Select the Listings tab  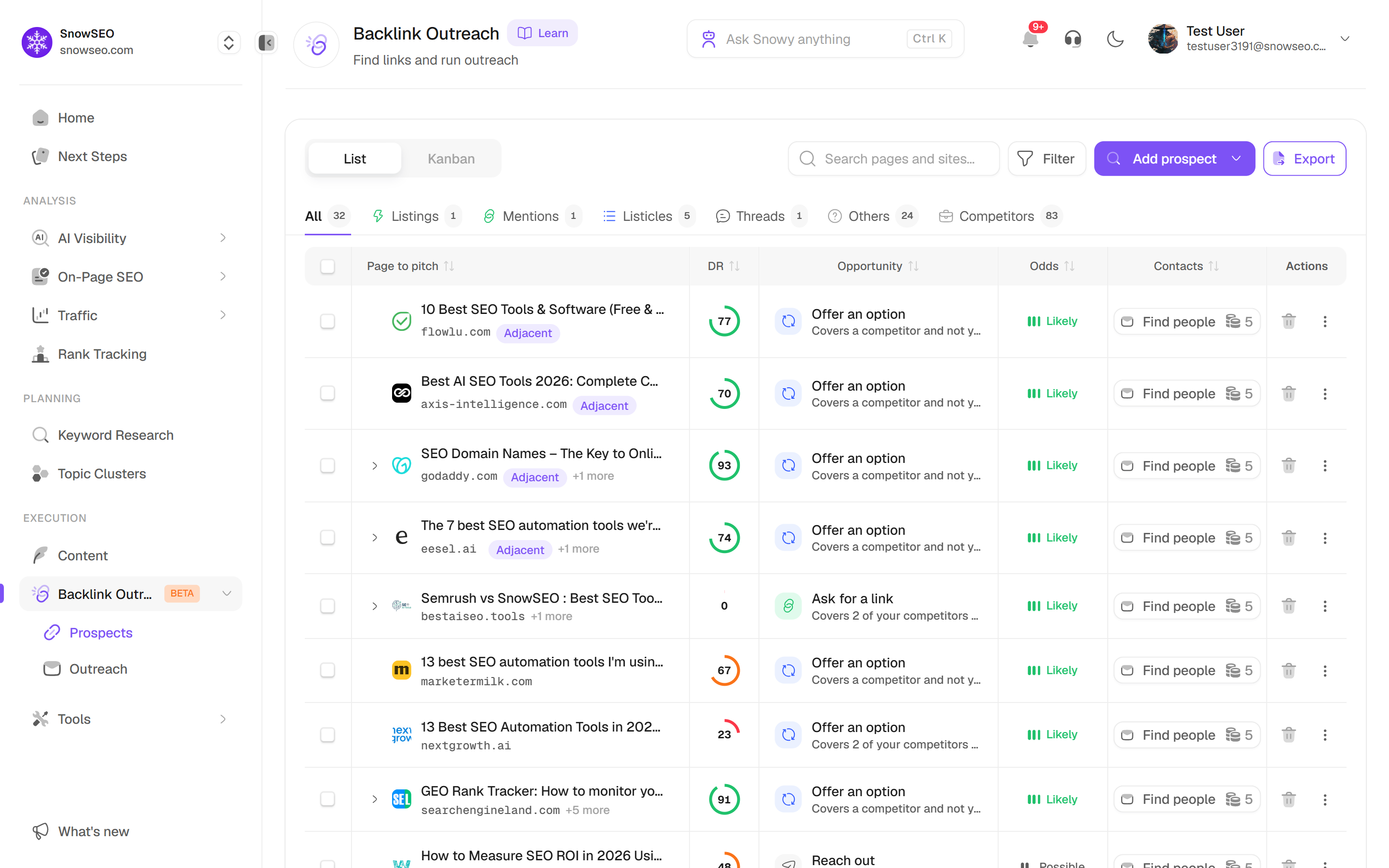click(416, 216)
